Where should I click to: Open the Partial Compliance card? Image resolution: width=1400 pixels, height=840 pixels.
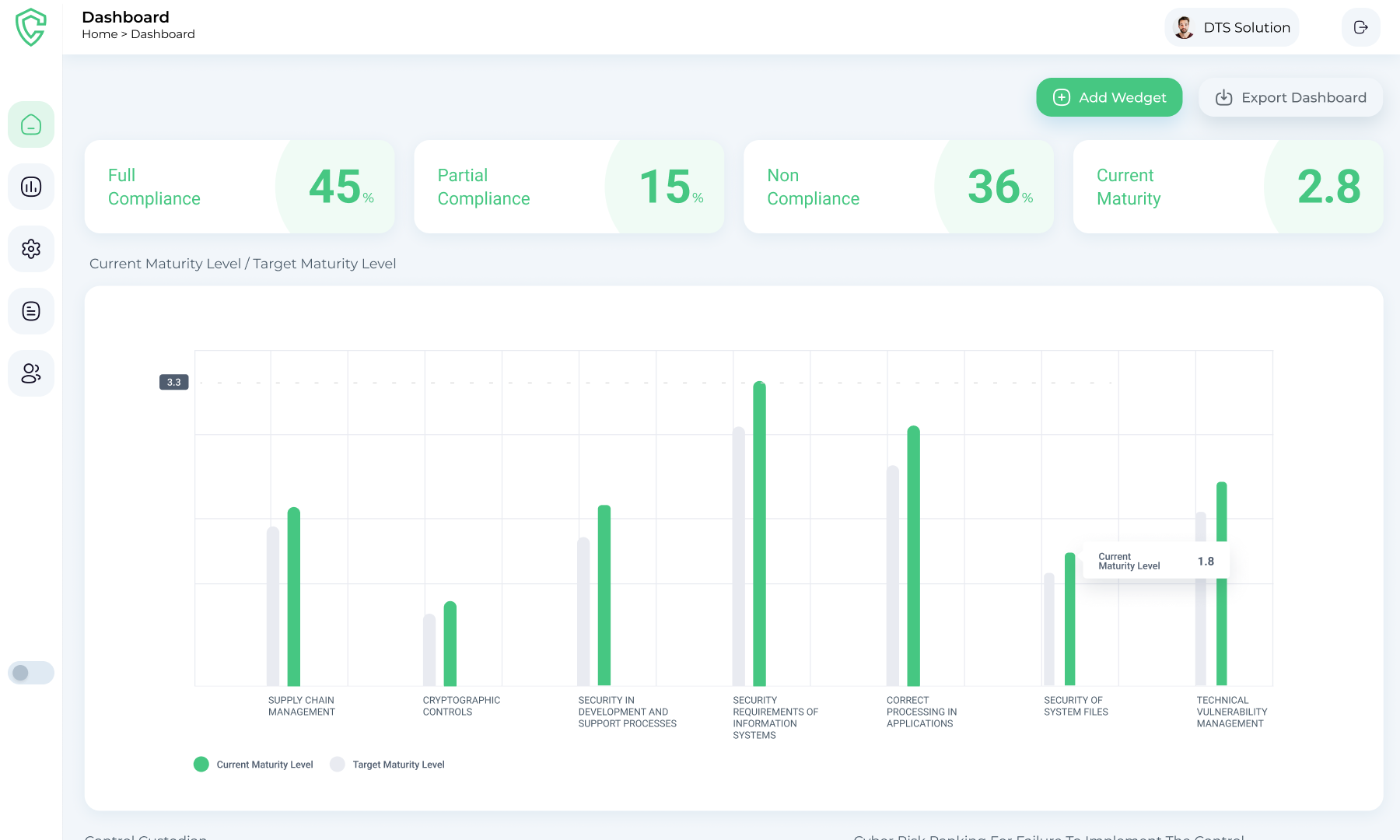(x=569, y=187)
